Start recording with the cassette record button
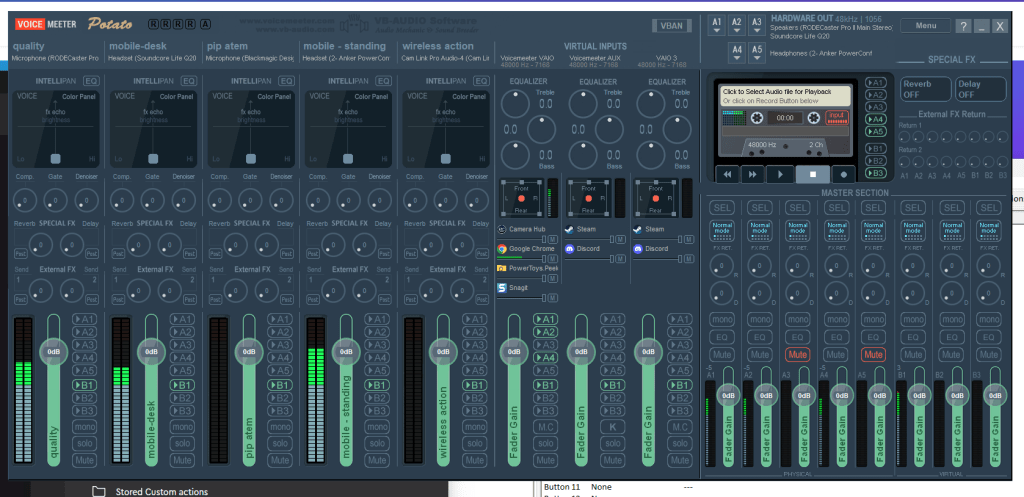1024x497 pixels. [x=844, y=174]
